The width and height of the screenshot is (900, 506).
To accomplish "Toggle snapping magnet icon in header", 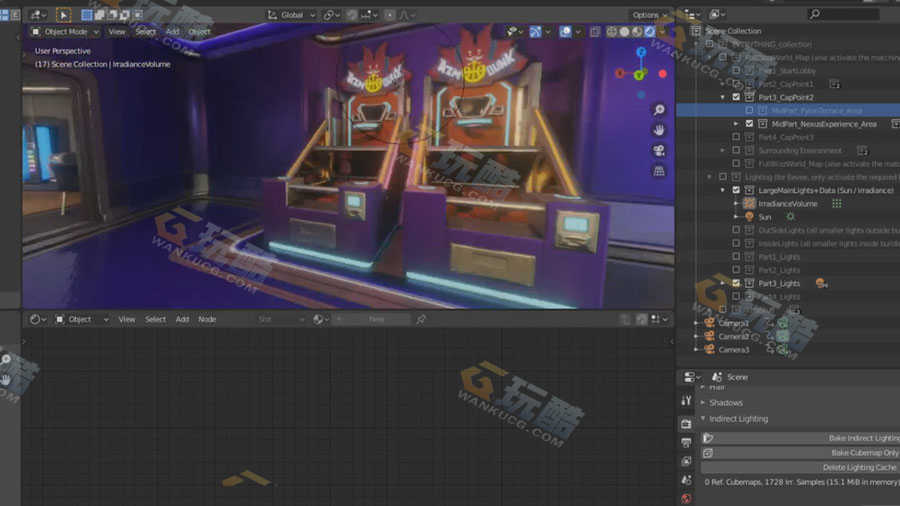I will coord(352,15).
